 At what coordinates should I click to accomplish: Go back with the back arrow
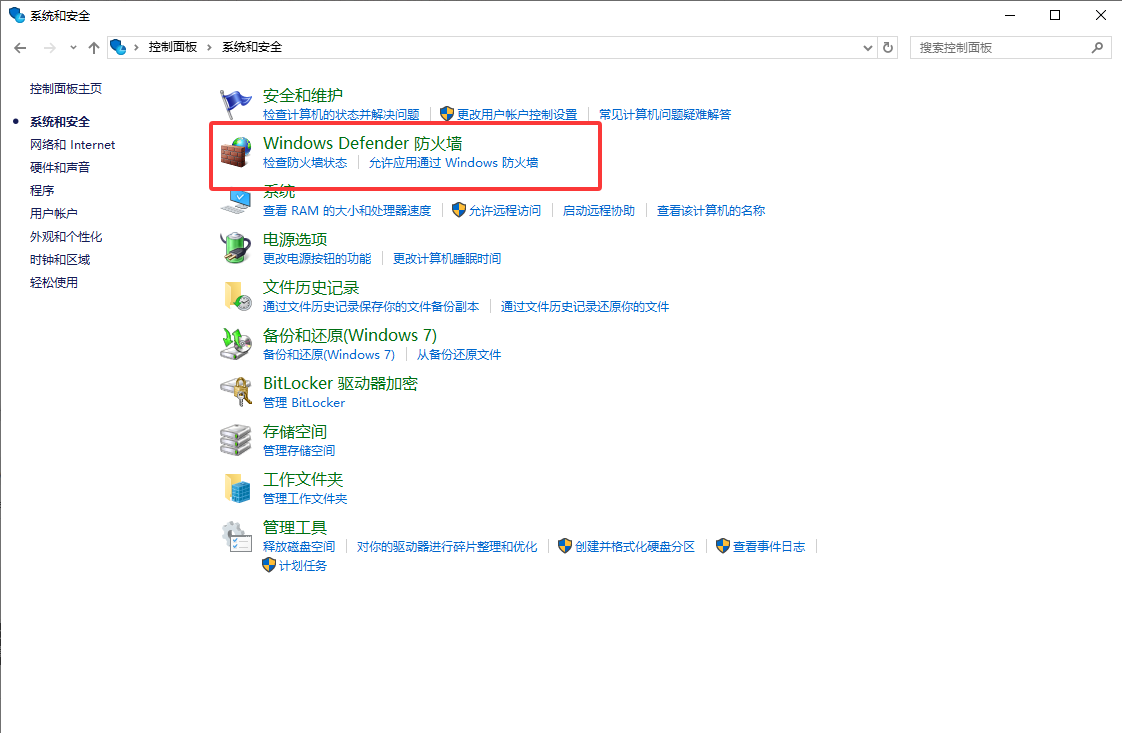coord(20,47)
